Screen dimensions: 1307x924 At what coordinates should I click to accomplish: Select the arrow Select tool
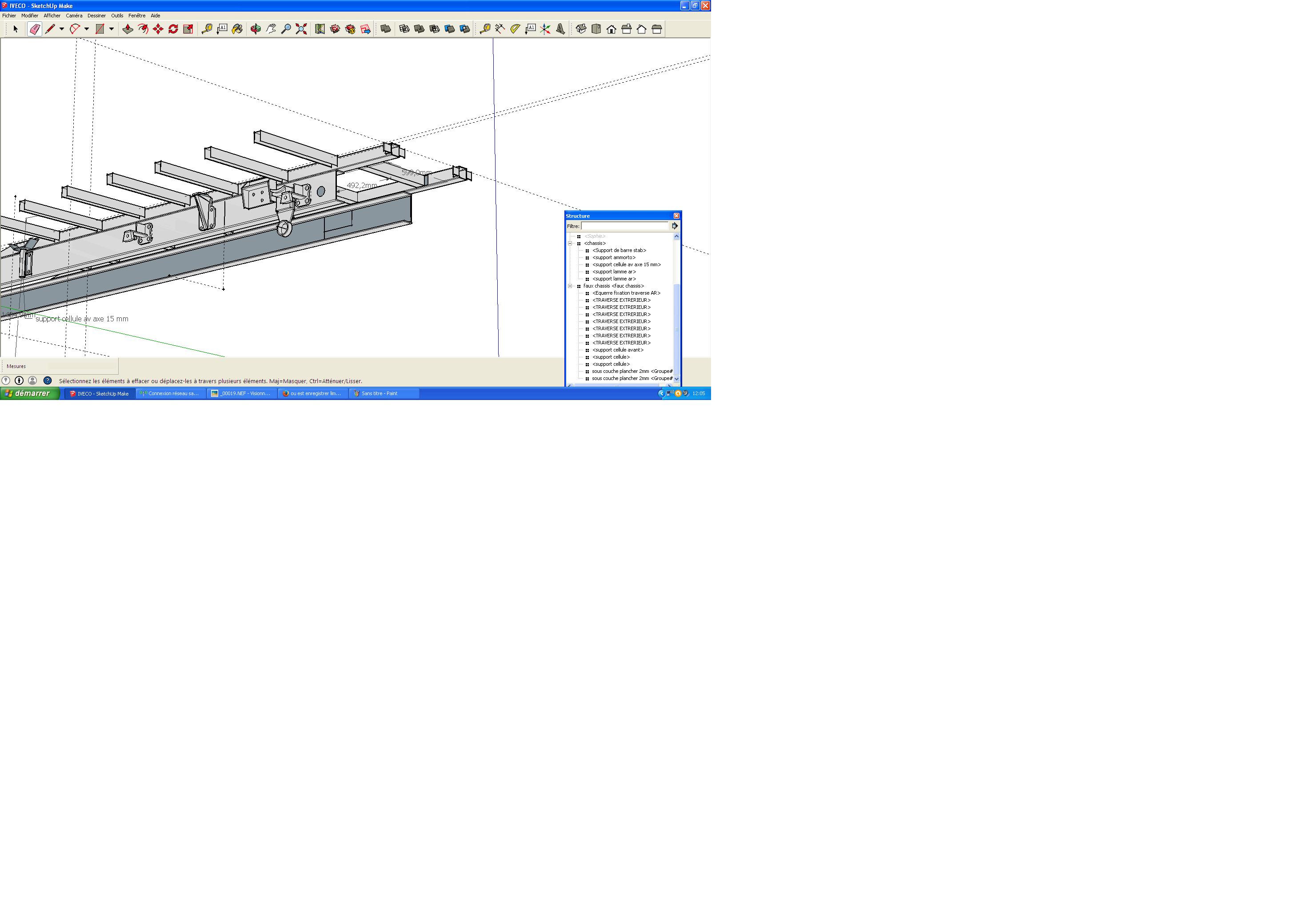[x=16, y=29]
